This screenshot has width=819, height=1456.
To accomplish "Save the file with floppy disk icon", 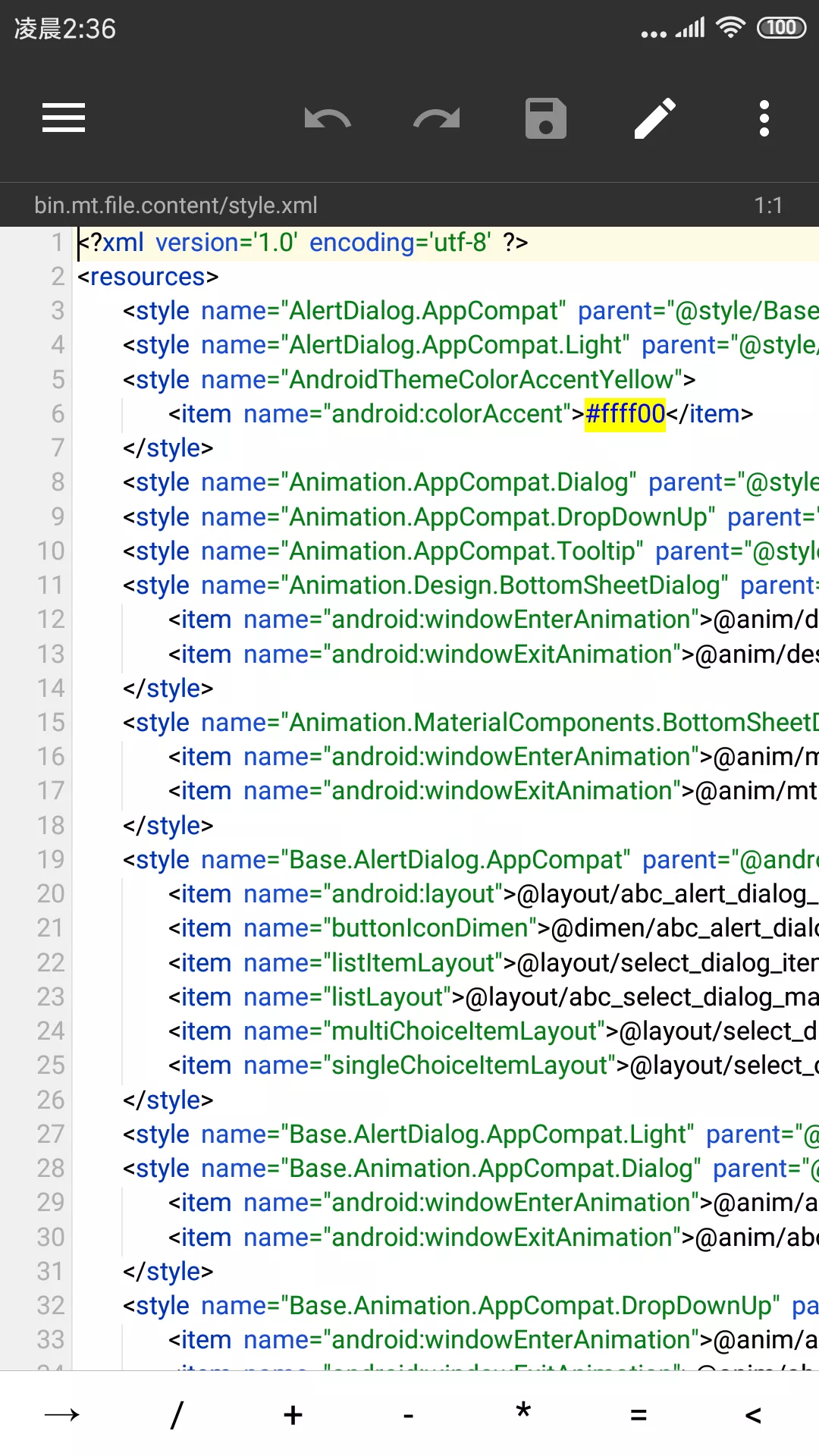I will [546, 118].
